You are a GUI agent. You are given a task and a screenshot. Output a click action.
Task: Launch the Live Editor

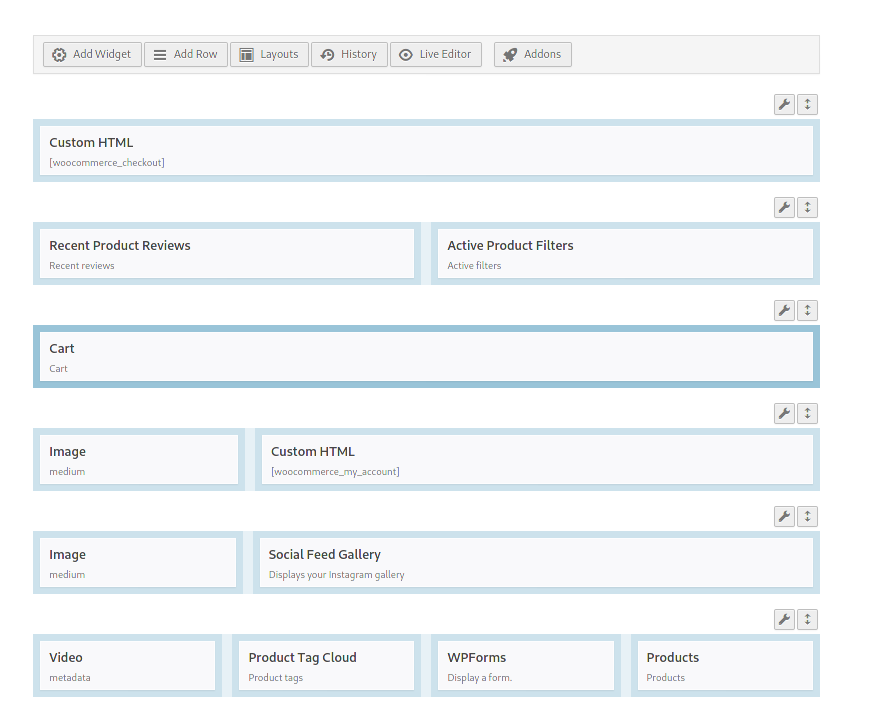coord(436,54)
